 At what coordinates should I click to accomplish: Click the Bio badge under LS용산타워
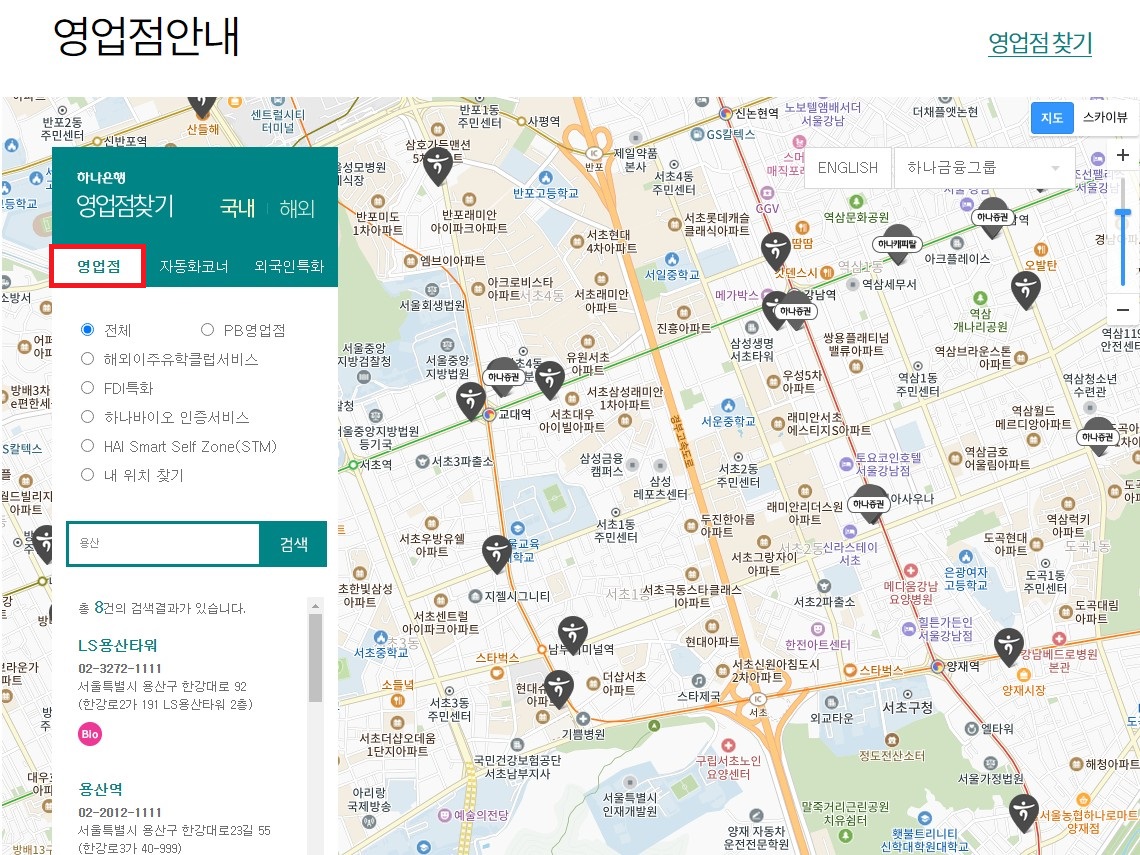89,734
